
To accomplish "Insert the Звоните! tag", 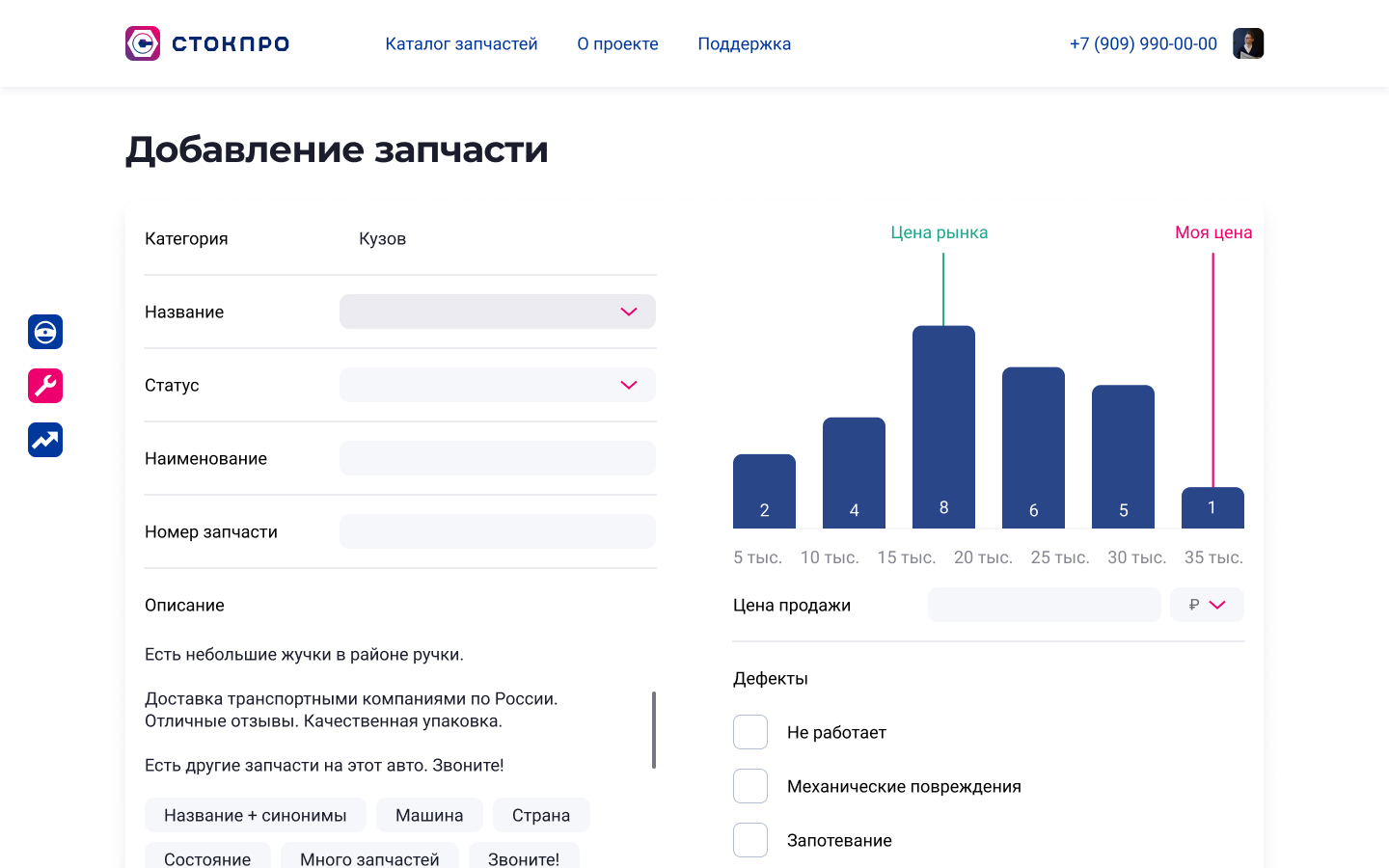I will pos(524,855).
